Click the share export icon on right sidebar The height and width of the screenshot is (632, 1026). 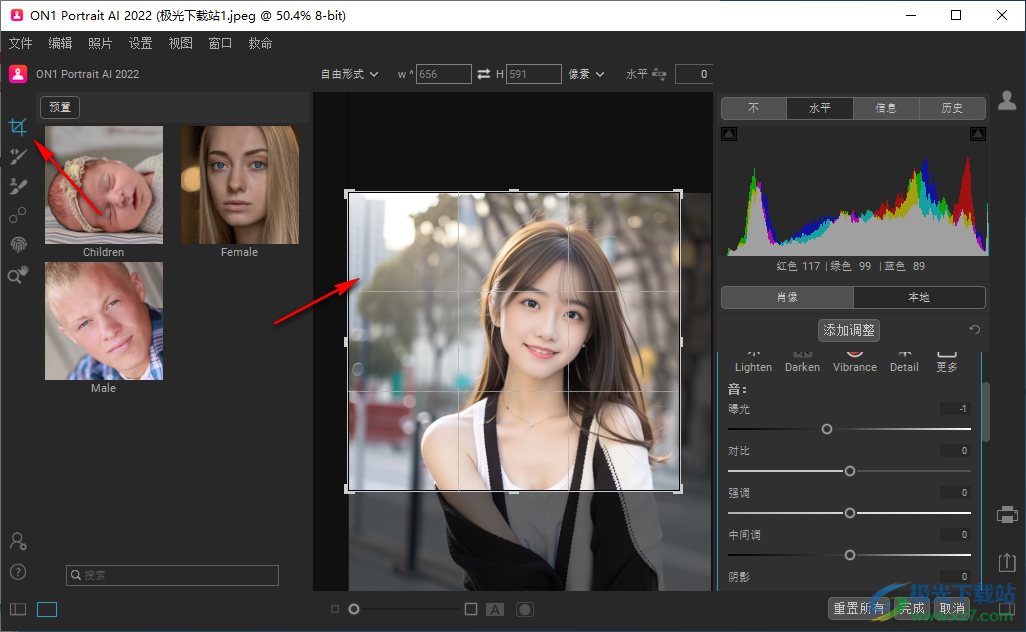click(1007, 562)
